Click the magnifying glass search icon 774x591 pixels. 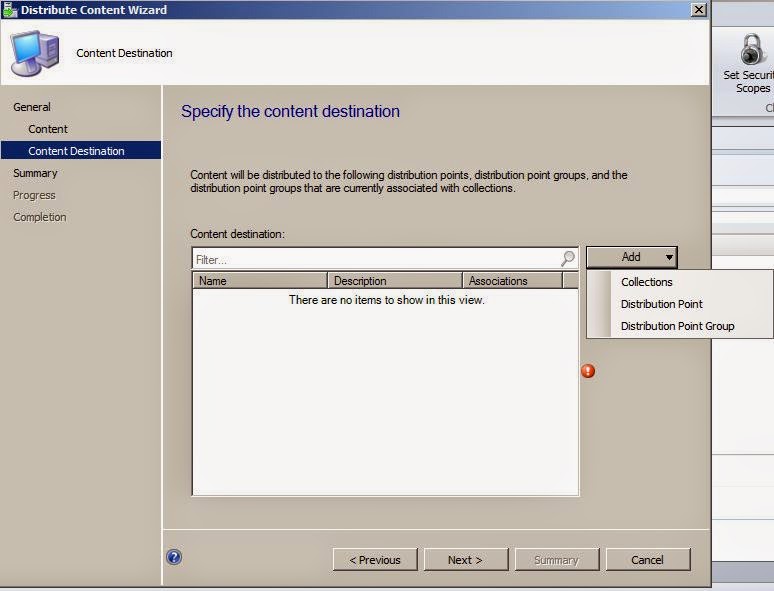coord(568,258)
